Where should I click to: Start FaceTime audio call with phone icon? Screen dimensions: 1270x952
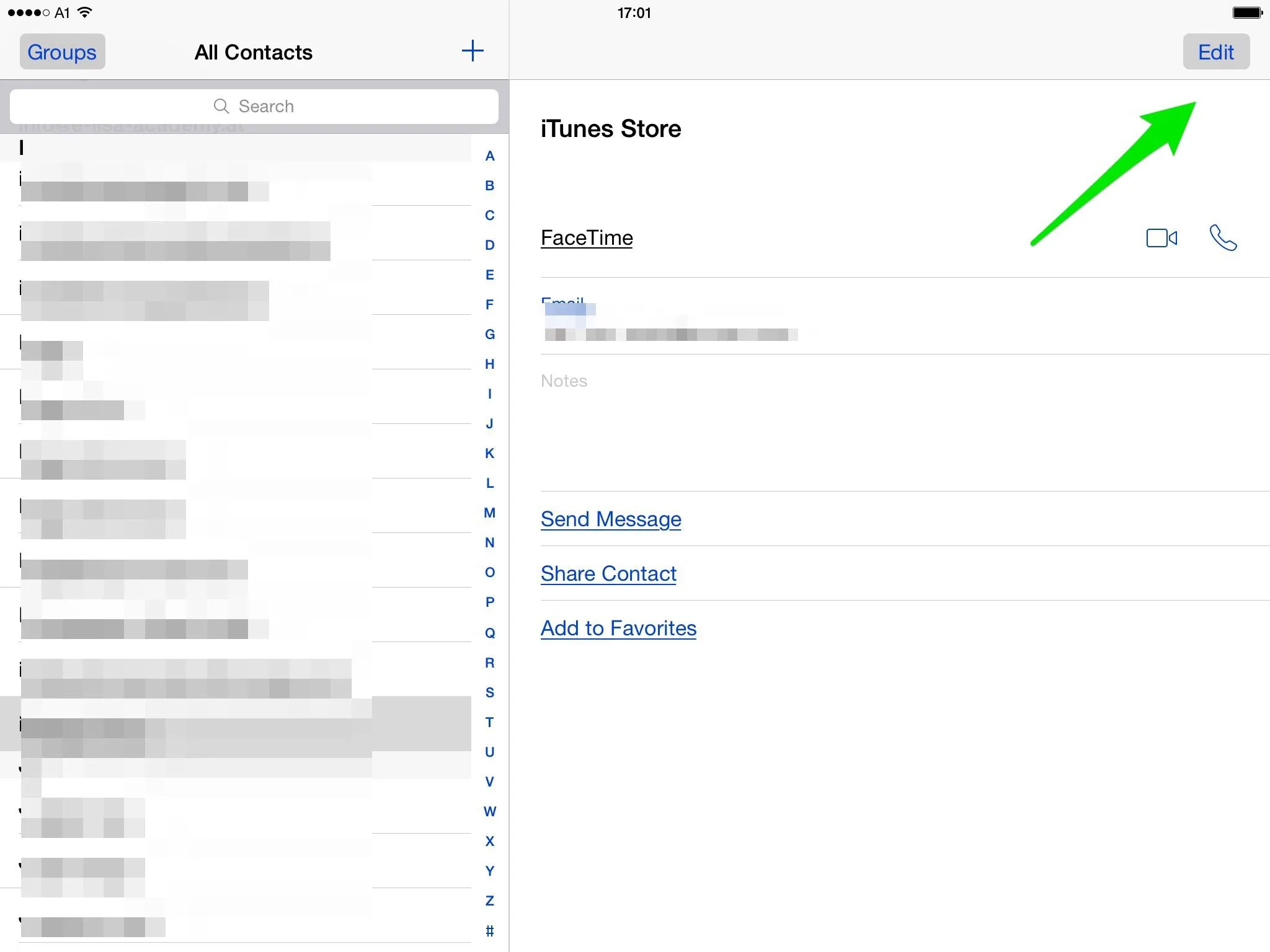[1223, 238]
